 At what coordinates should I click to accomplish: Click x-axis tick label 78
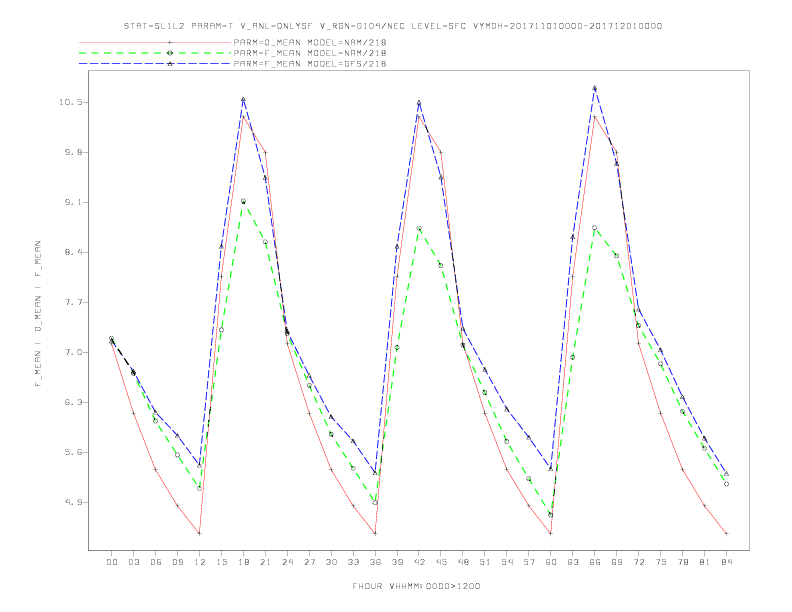point(683,562)
